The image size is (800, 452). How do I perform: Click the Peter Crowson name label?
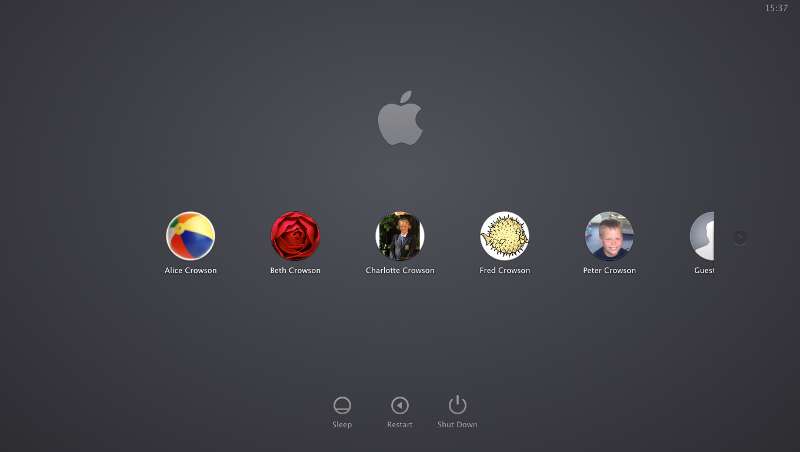click(609, 270)
